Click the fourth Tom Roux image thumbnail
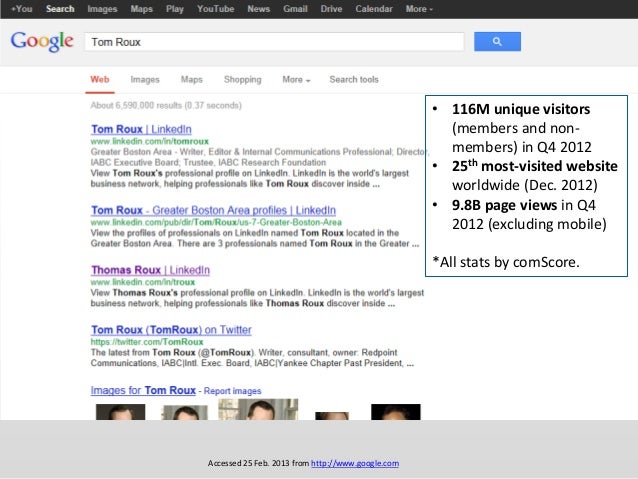 click(332, 416)
